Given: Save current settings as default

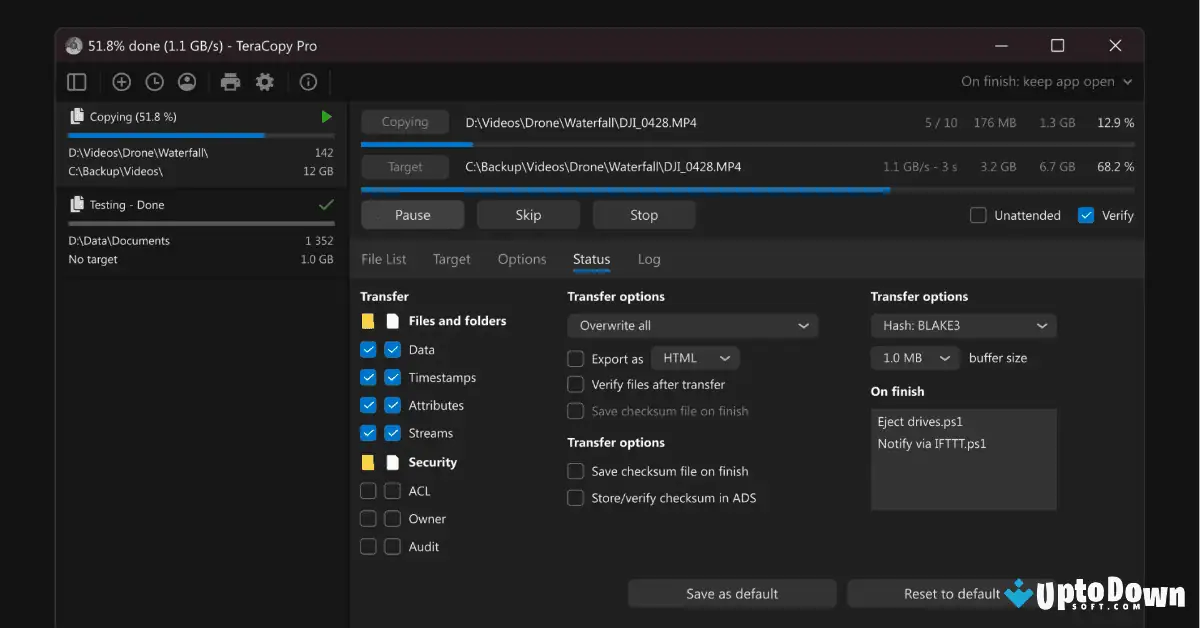Looking at the screenshot, I should tap(731, 593).
